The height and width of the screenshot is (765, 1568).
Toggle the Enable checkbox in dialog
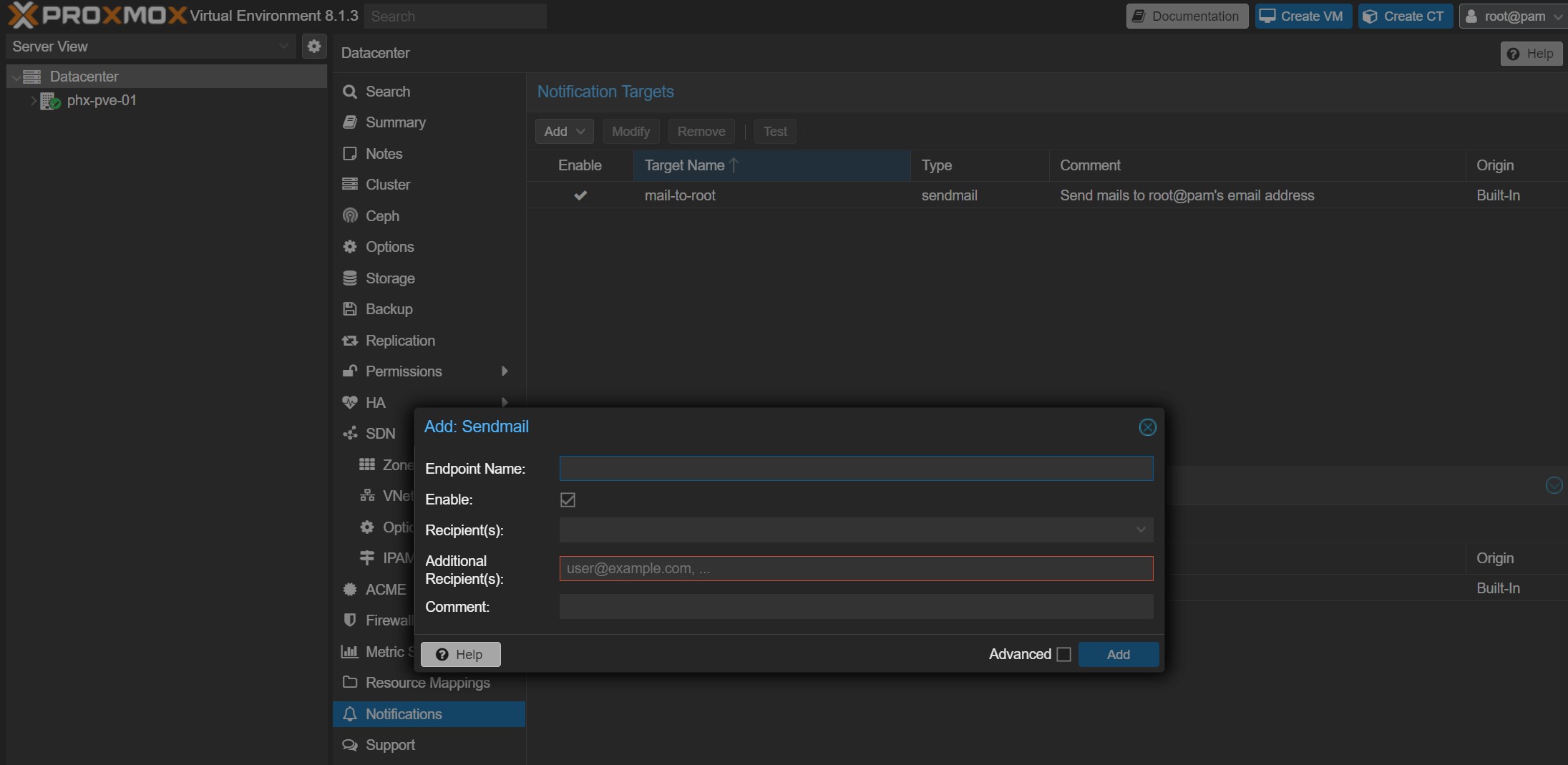568,500
